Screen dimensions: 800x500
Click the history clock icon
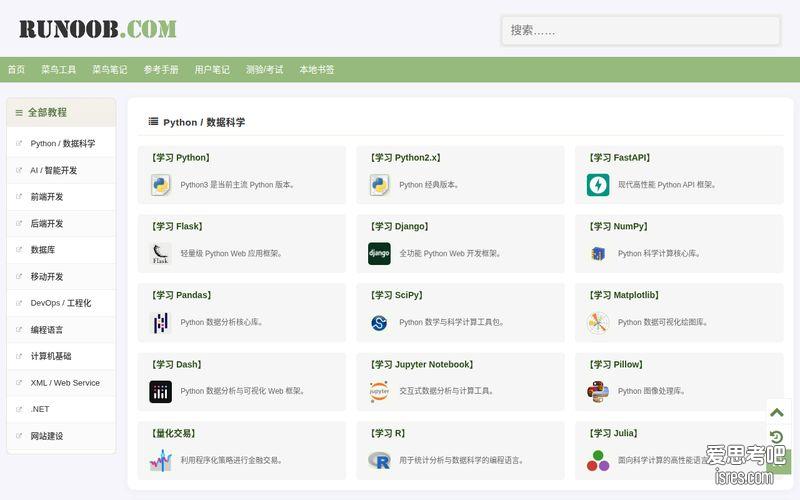777,437
